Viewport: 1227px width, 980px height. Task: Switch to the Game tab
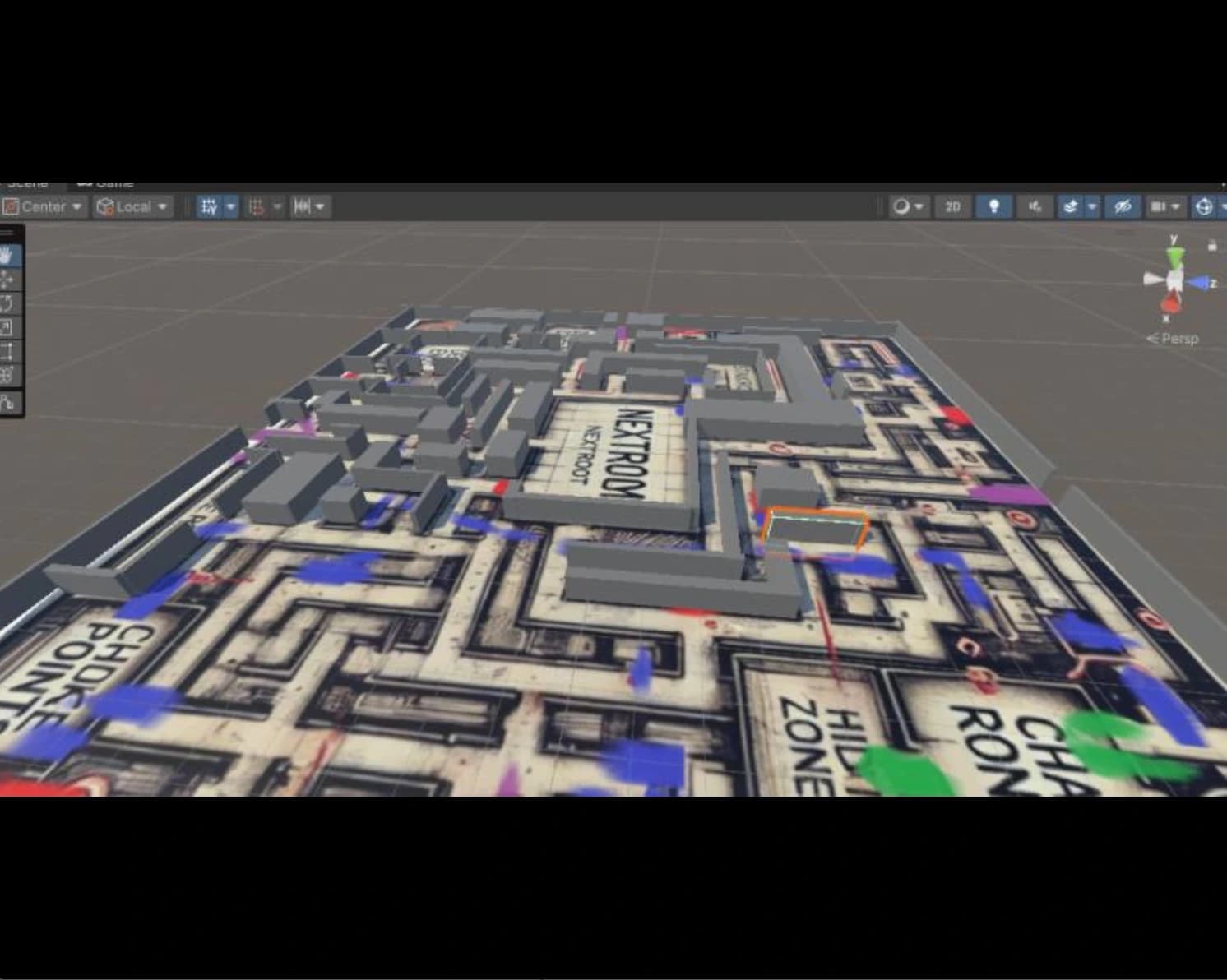[107, 183]
